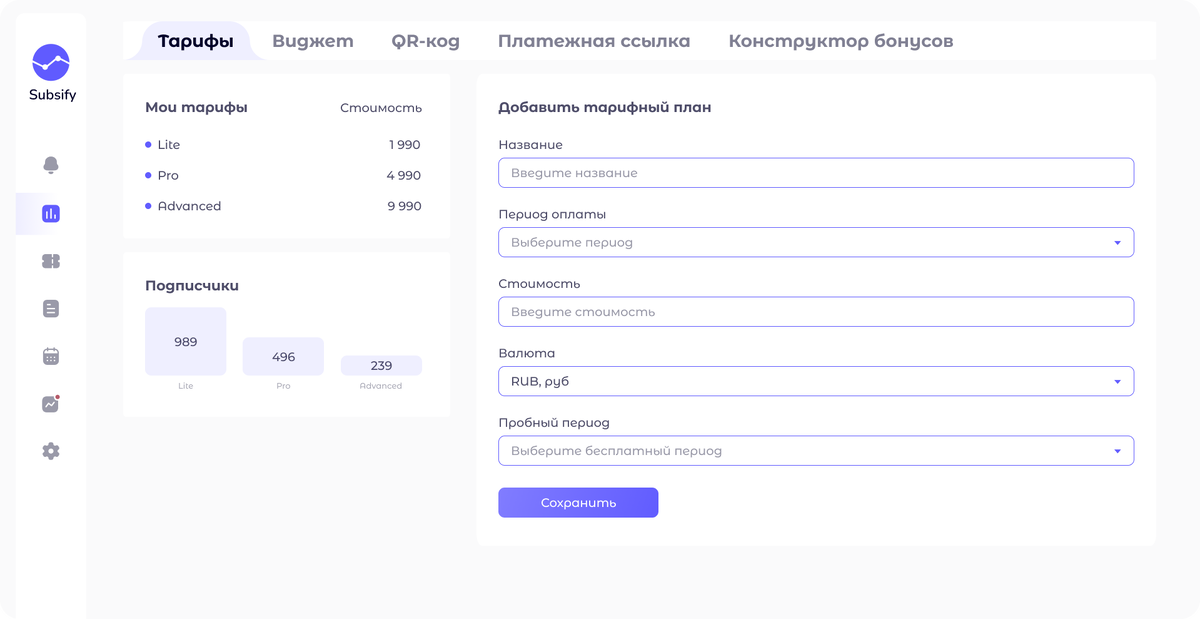Screen dimensions: 1200x619
Task: Click the Название input field
Action: (815, 173)
